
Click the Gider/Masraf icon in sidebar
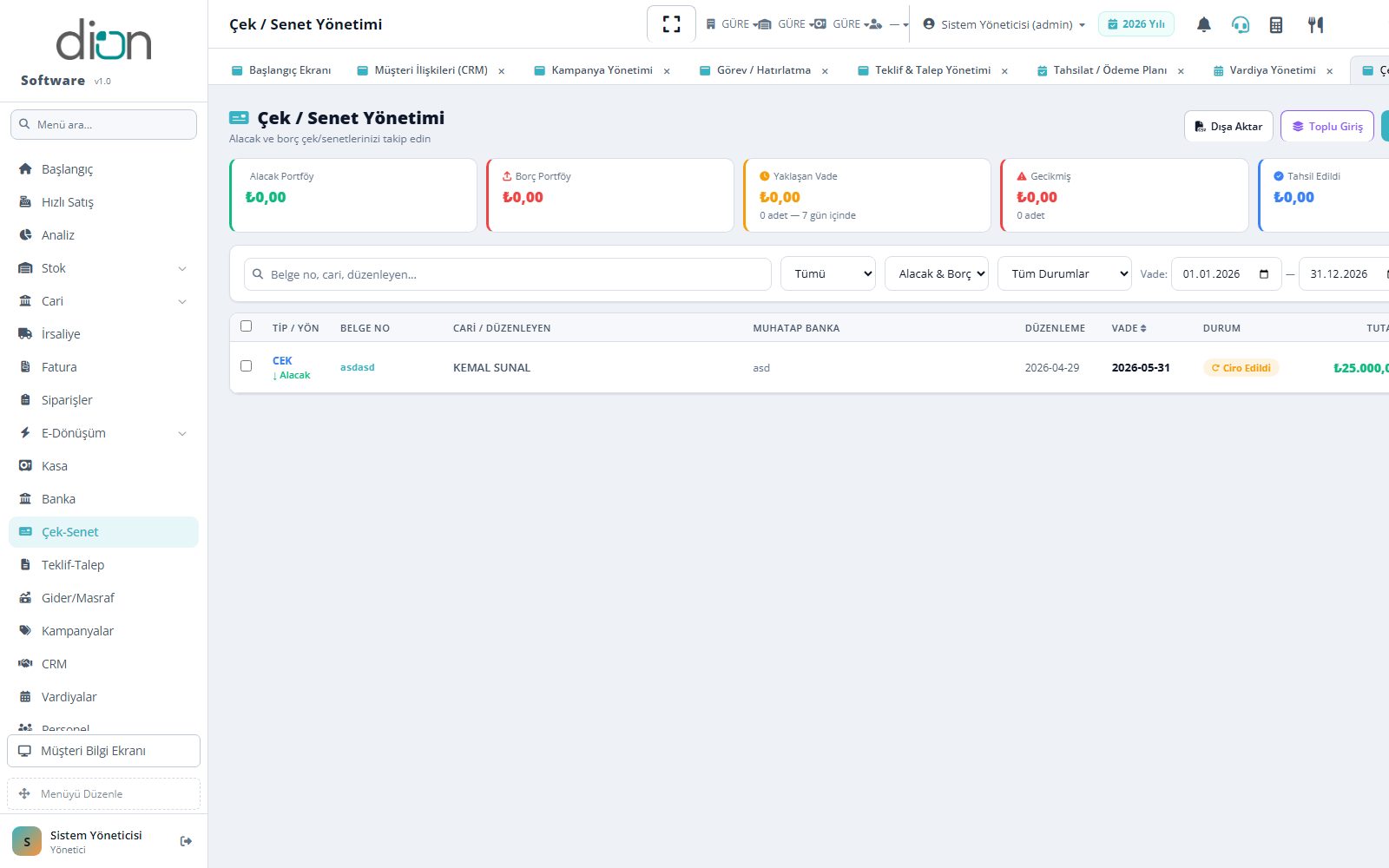(25, 598)
